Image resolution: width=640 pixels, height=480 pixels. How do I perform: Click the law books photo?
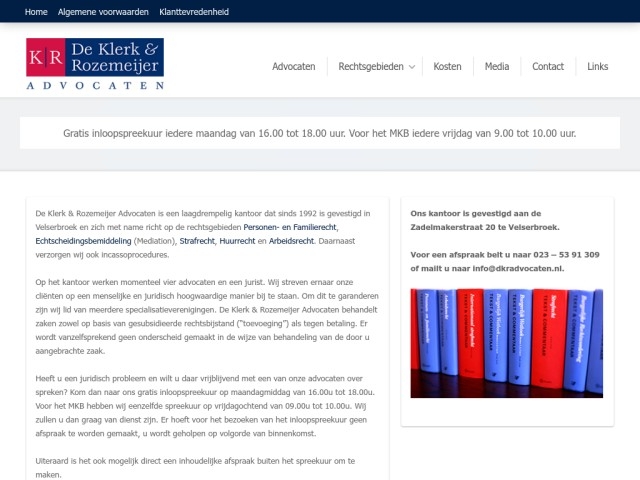coord(507,343)
